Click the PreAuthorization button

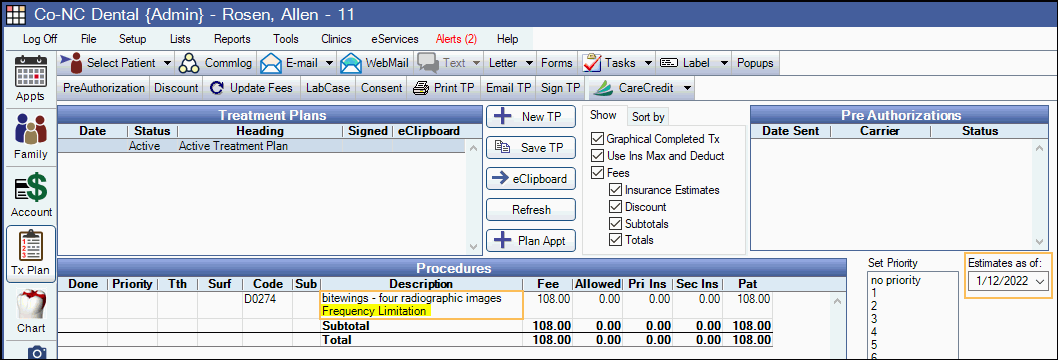pos(104,88)
